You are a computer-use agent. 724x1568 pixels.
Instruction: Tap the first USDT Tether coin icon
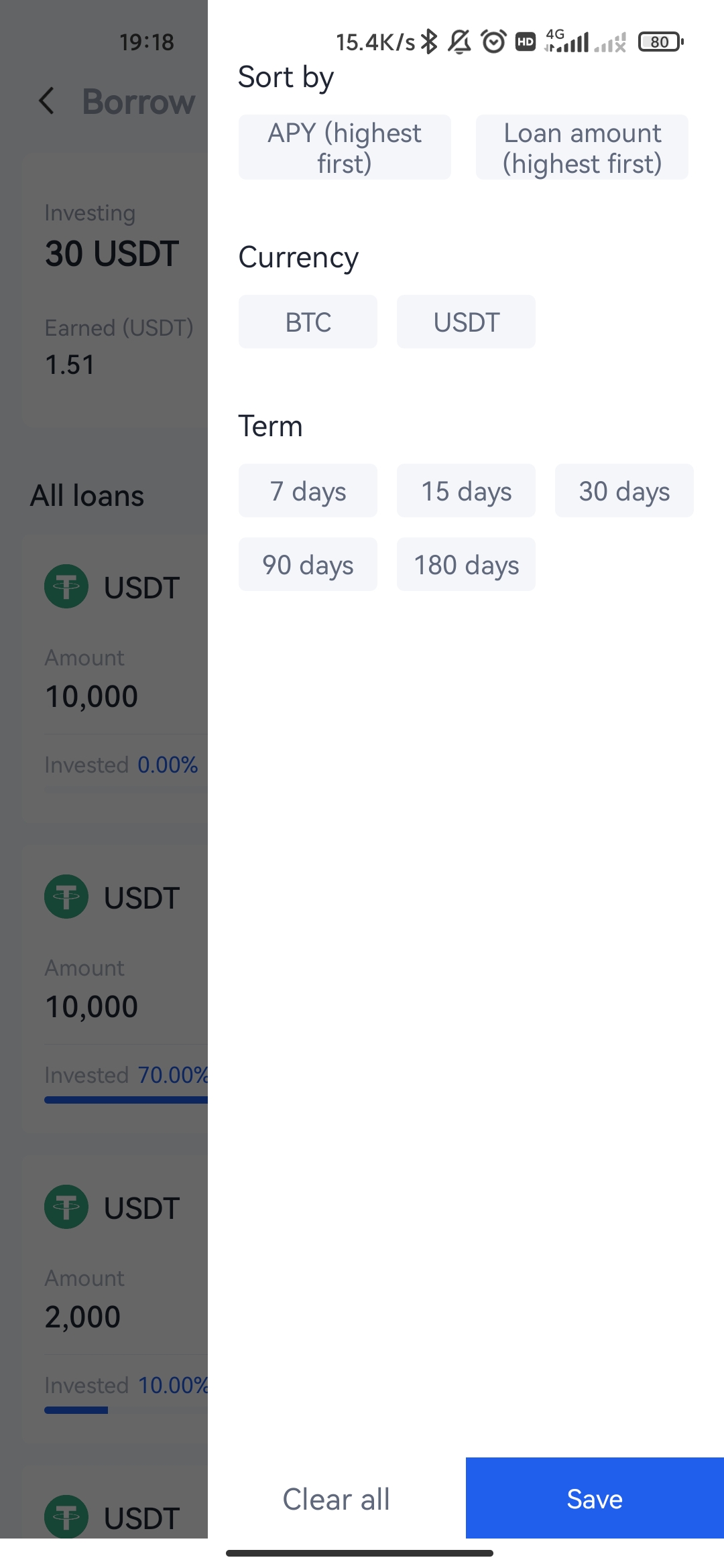click(66, 586)
